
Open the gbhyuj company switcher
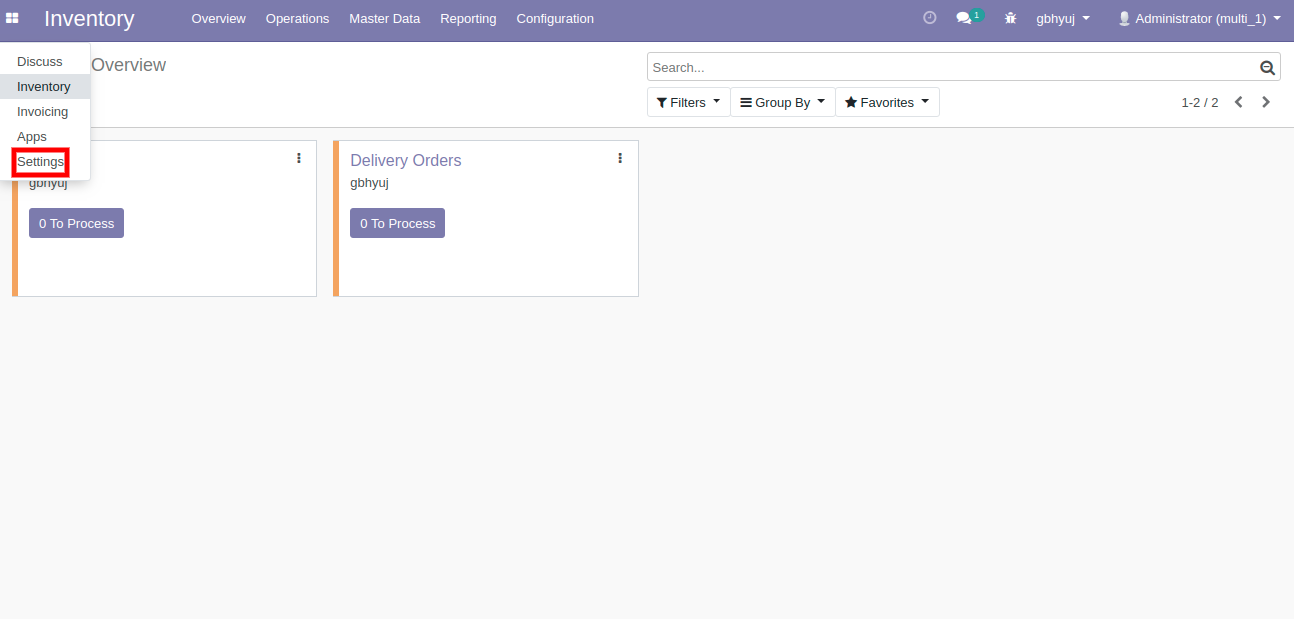tap(1062, 18)
